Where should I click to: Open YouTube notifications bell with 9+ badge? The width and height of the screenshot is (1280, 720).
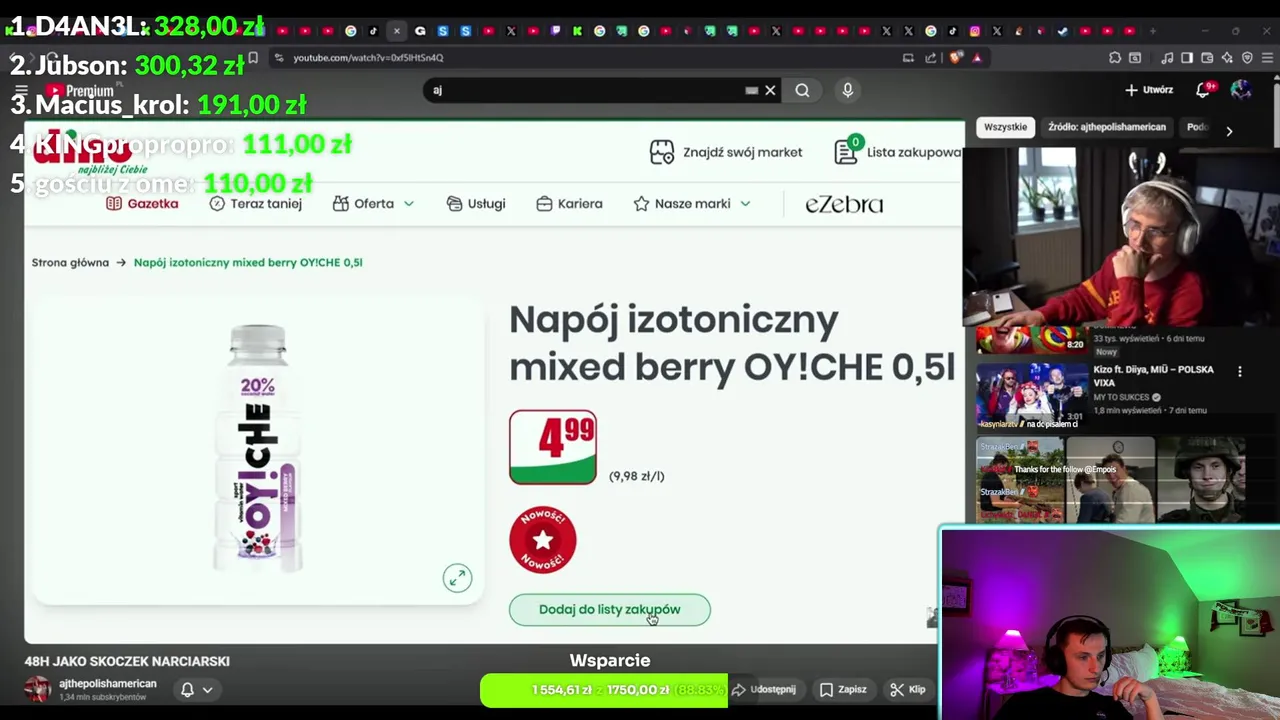pos(1204,90)
